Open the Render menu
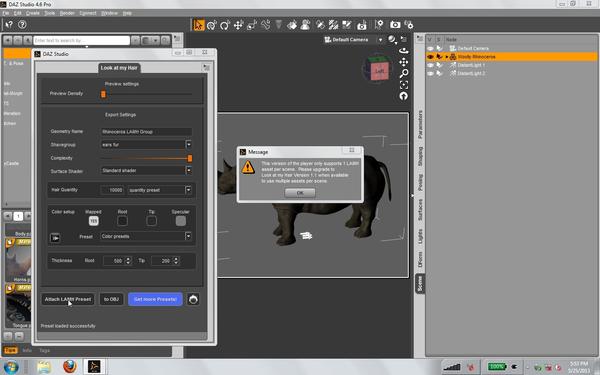This screenshot has height=375, width=600. coord(67,13)
